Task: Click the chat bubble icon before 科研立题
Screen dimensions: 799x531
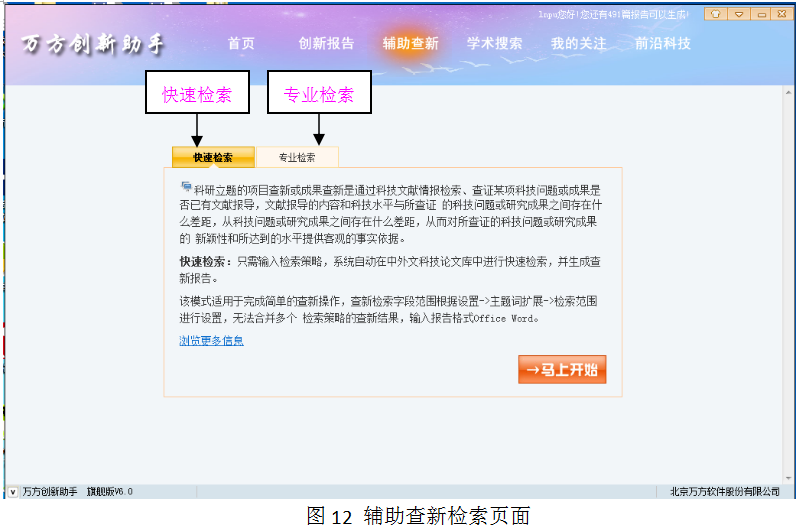Action: [186, 187]
